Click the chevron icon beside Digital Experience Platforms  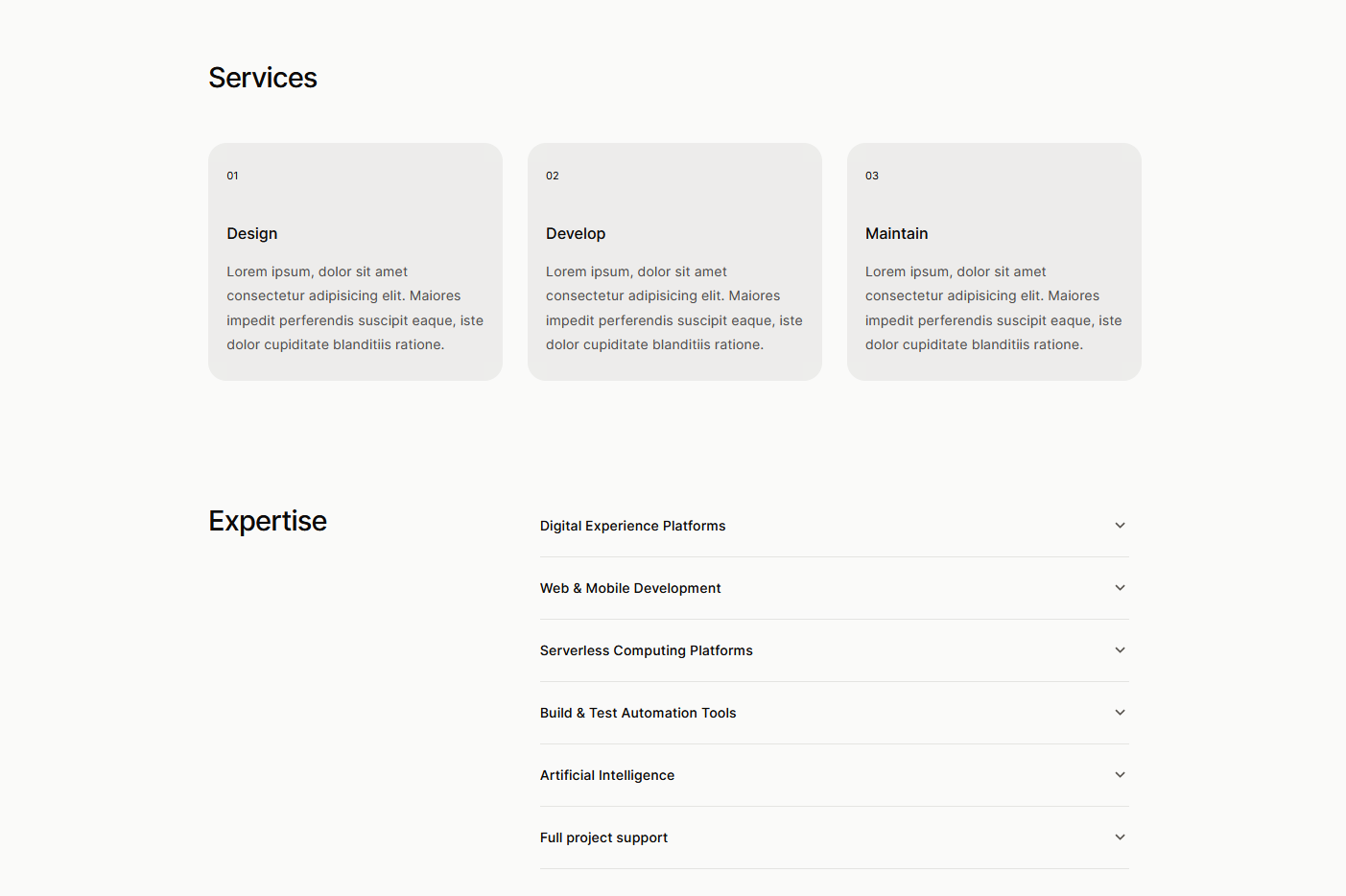click(1120, 526)
